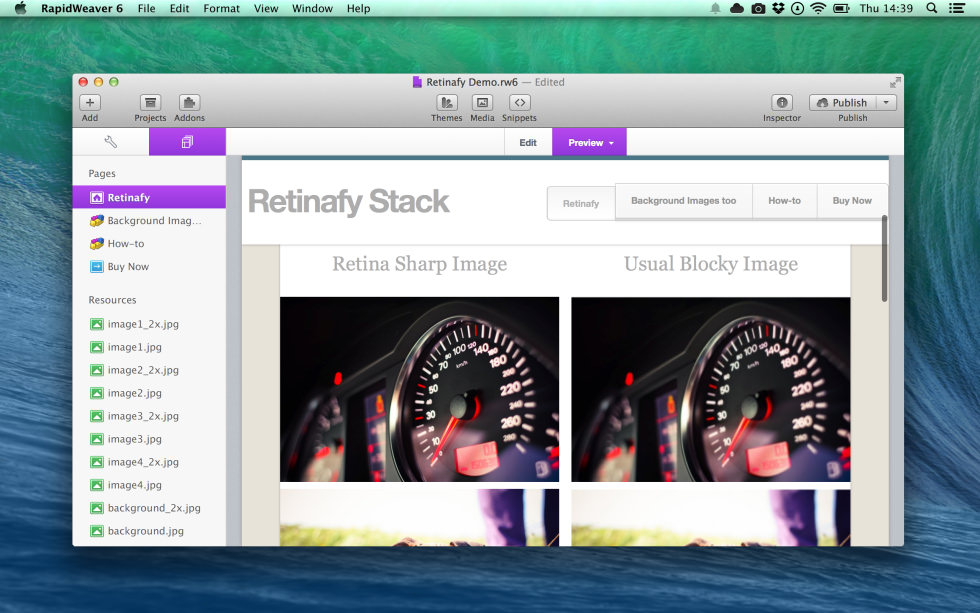
Task: Click the Retina Sharp speedometer image
Action: pos(419,389)
